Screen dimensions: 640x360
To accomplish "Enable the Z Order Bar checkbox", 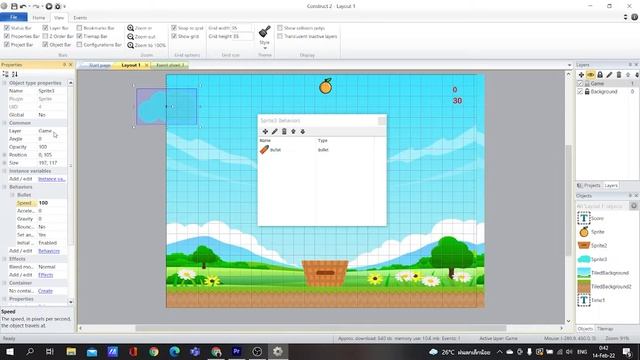I will pos(45,36).
